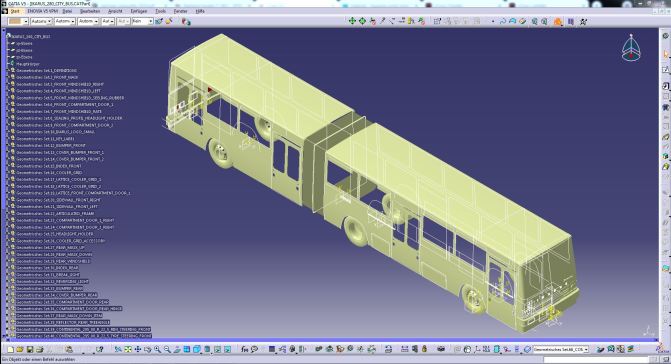The height and width of the screenshot is (364, 671).
Task: Click the Zoom In magnifier
Action: [x=157, y=349]
